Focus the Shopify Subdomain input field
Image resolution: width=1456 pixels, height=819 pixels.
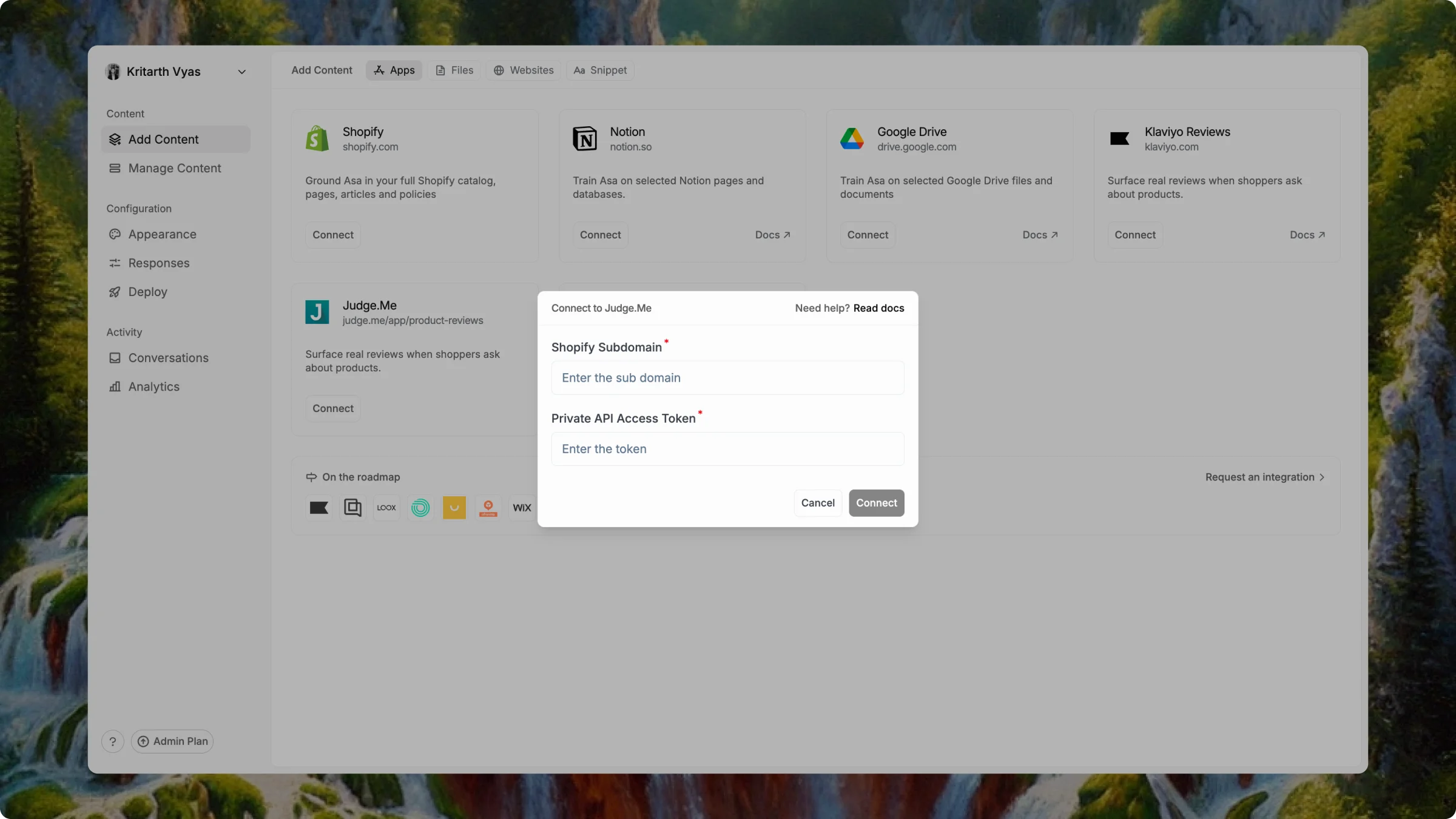pyautogui.click(x=727, y=378)
